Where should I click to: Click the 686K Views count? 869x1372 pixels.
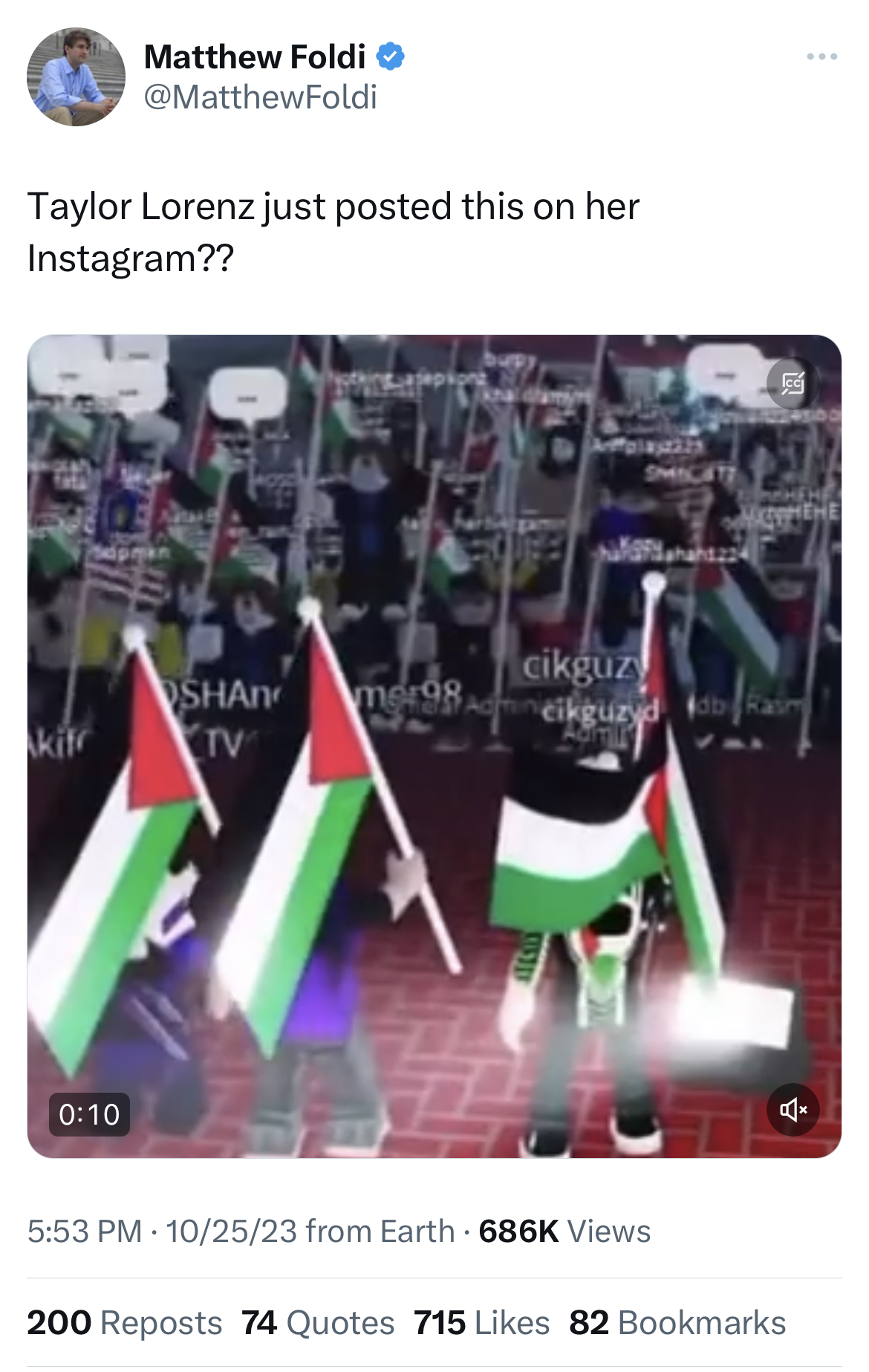[564, 1232]
